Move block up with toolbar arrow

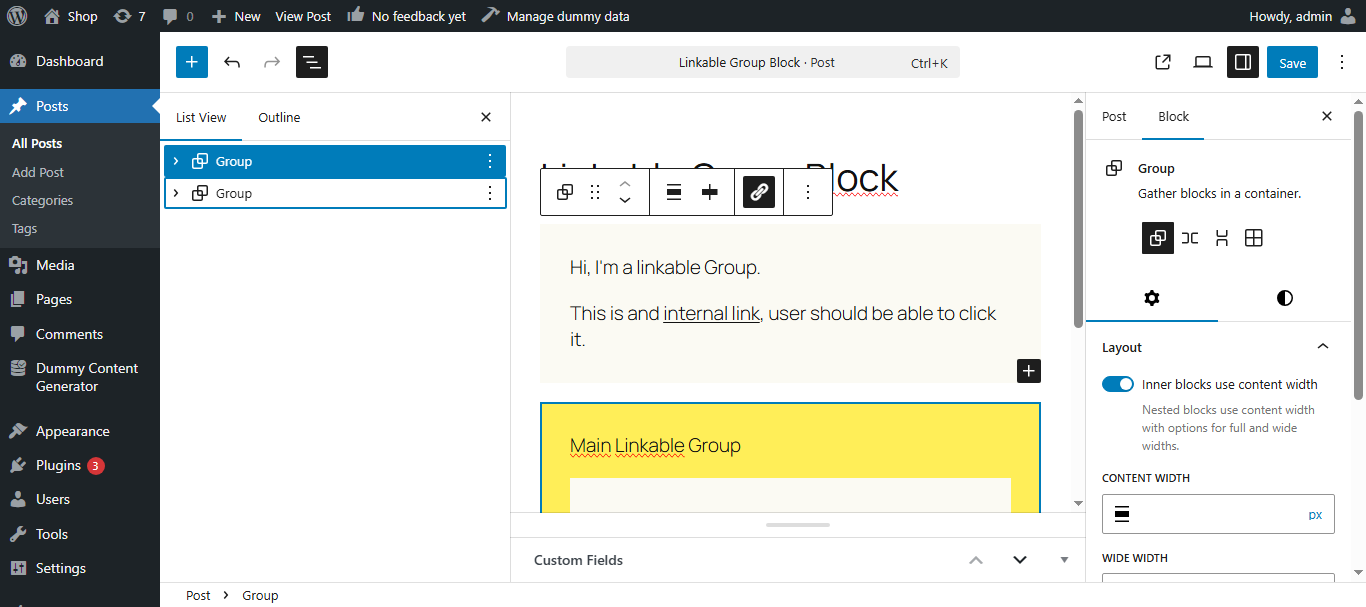click(625, 183)
